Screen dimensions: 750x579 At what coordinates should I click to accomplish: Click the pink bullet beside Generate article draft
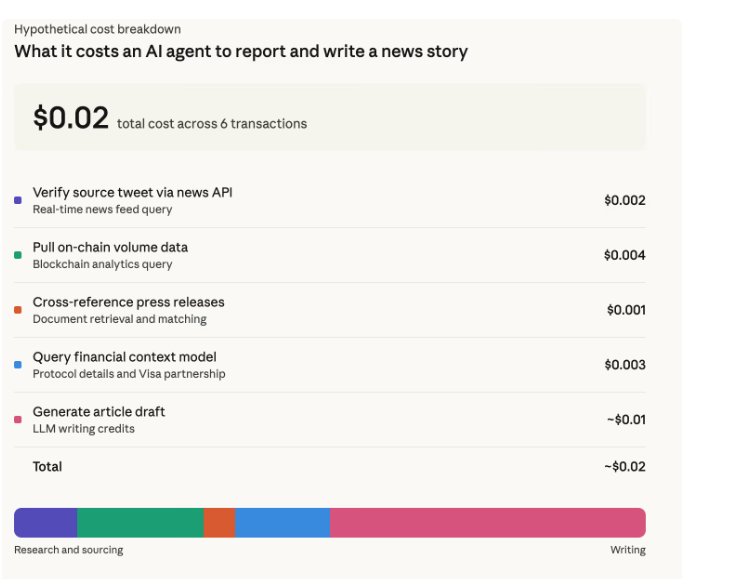pyautogui.click(x=18, y=420)
